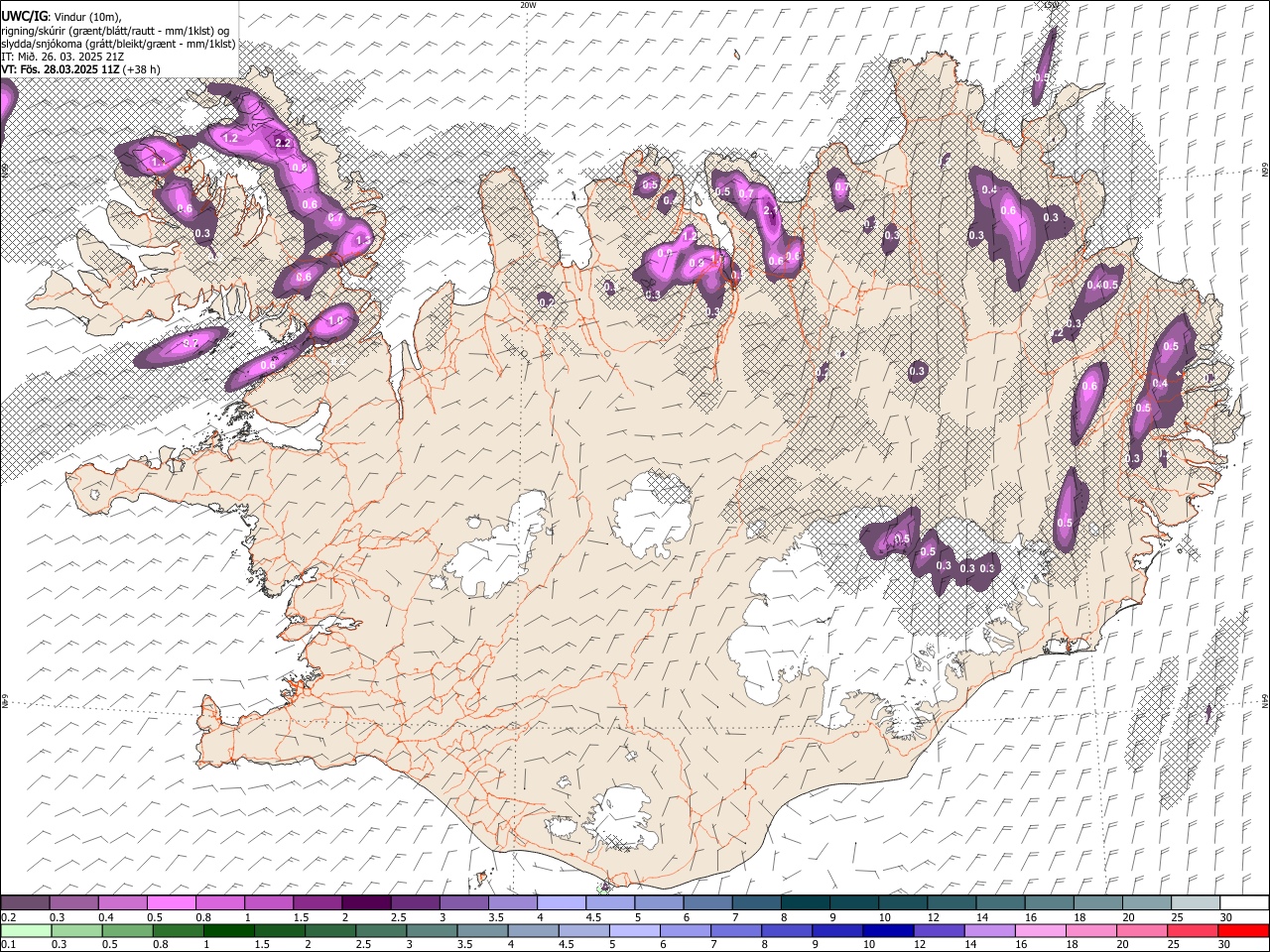Pick lower legend violet swatch 12–14
The width and height of the screenshot is (1270, 952).
(939, 930)
